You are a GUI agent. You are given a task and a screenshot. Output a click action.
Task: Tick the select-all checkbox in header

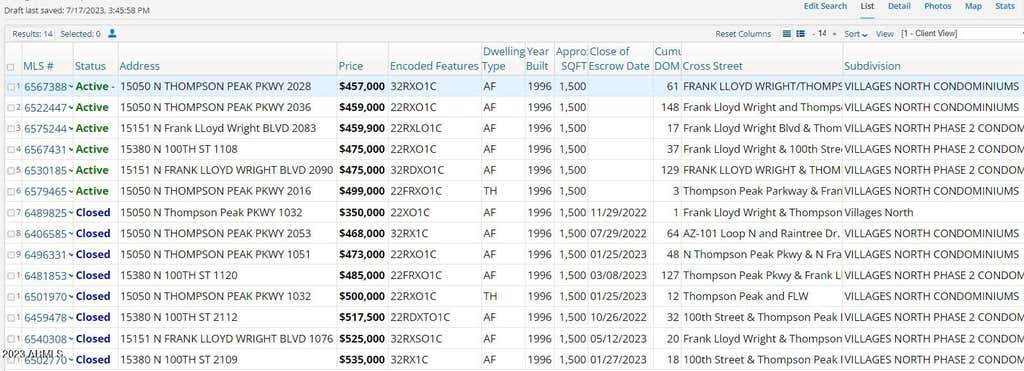tap(10, 67)
